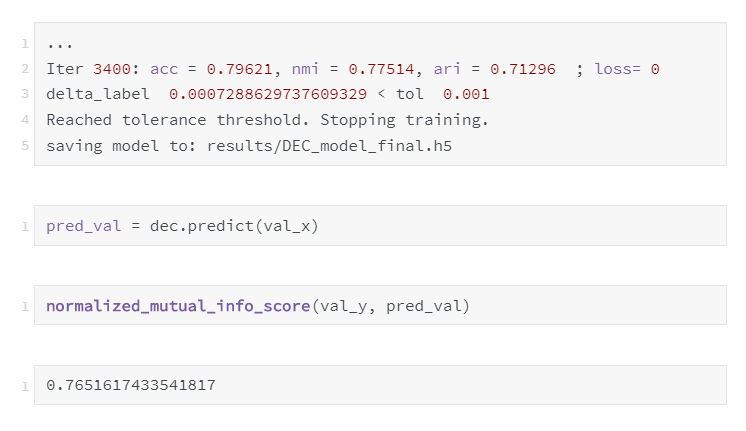The width and height of the screenshot is (746, 431).
Task: Click the 'Reached tolerance threshold' line
Action: tap(267, 119)
